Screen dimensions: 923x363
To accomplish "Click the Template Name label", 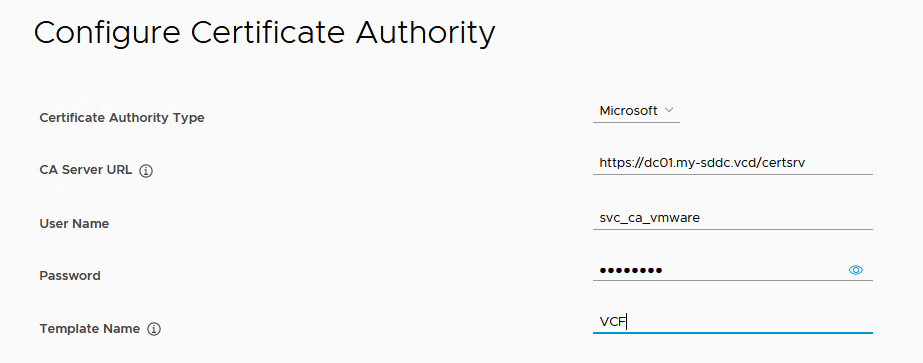I will [89, 329].
